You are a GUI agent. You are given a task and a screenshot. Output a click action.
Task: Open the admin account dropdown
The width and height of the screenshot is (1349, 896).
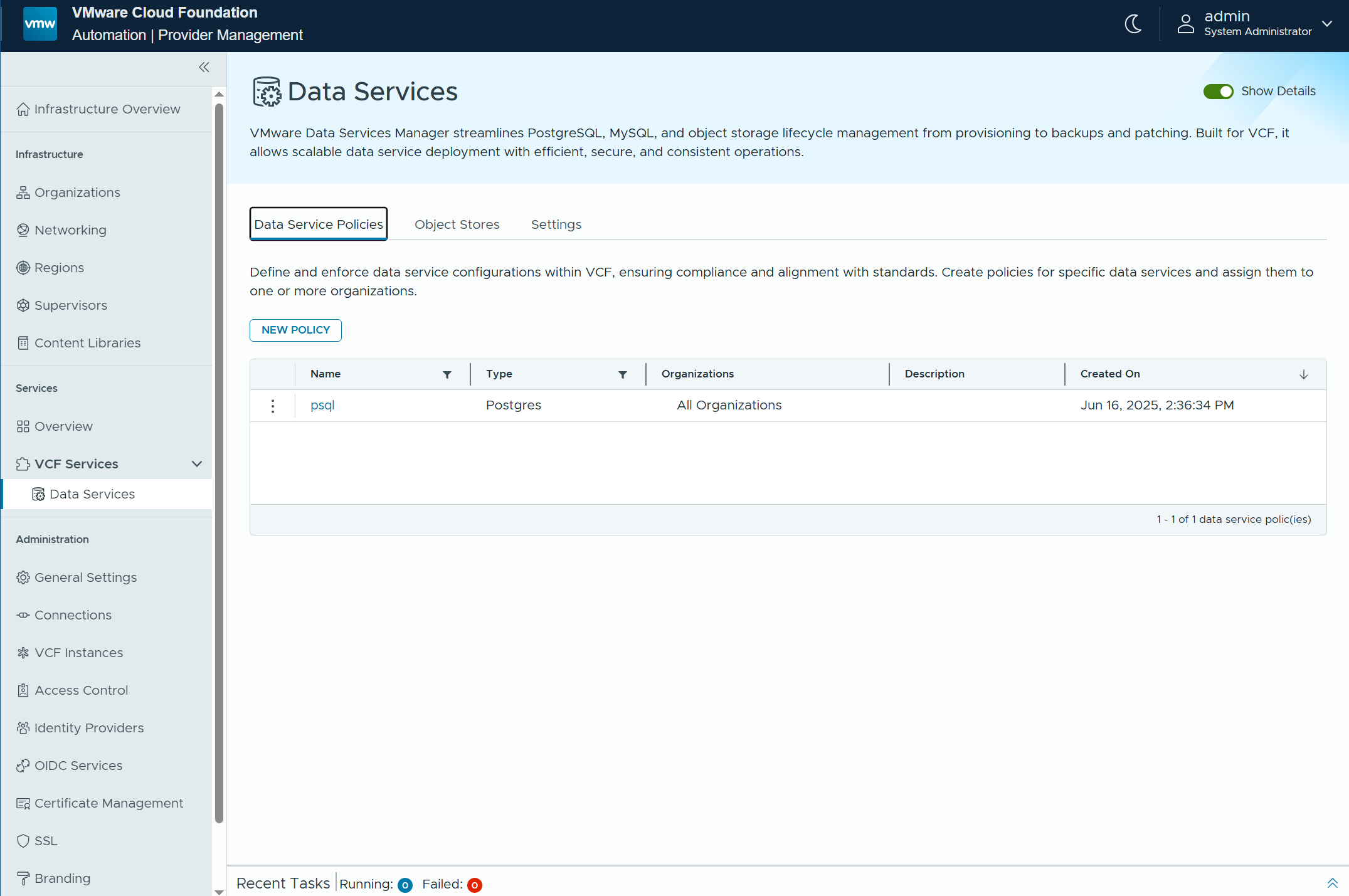(1327, 24)
